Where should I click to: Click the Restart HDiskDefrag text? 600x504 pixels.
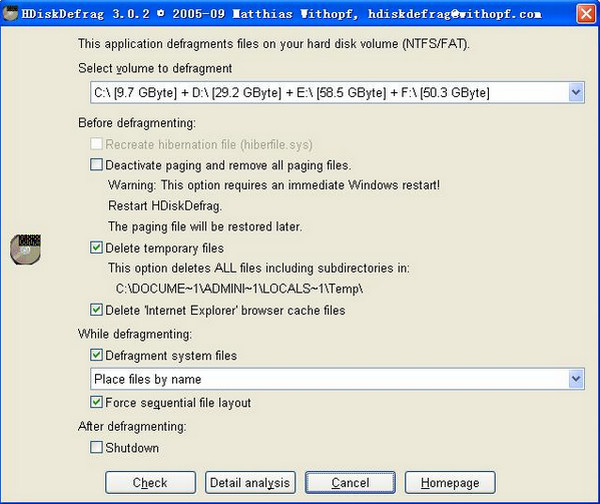(x=165, y=206)
